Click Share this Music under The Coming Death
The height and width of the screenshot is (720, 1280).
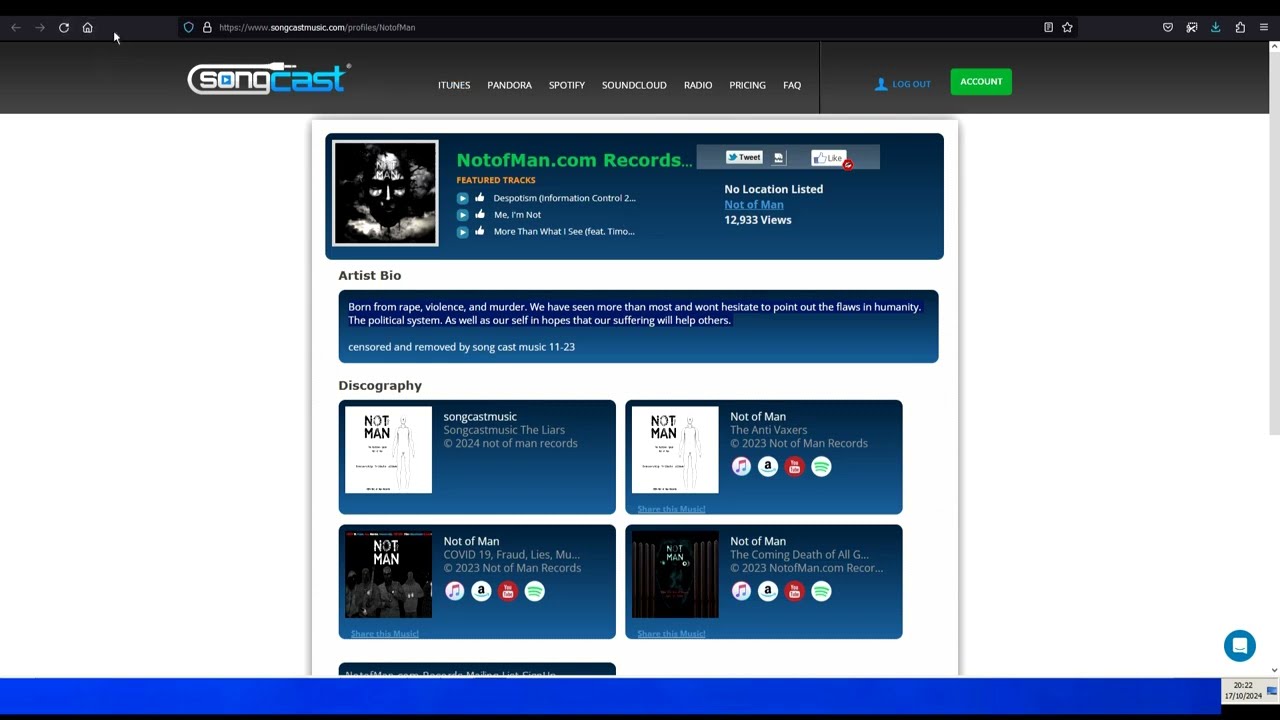(x=671, y=634)
